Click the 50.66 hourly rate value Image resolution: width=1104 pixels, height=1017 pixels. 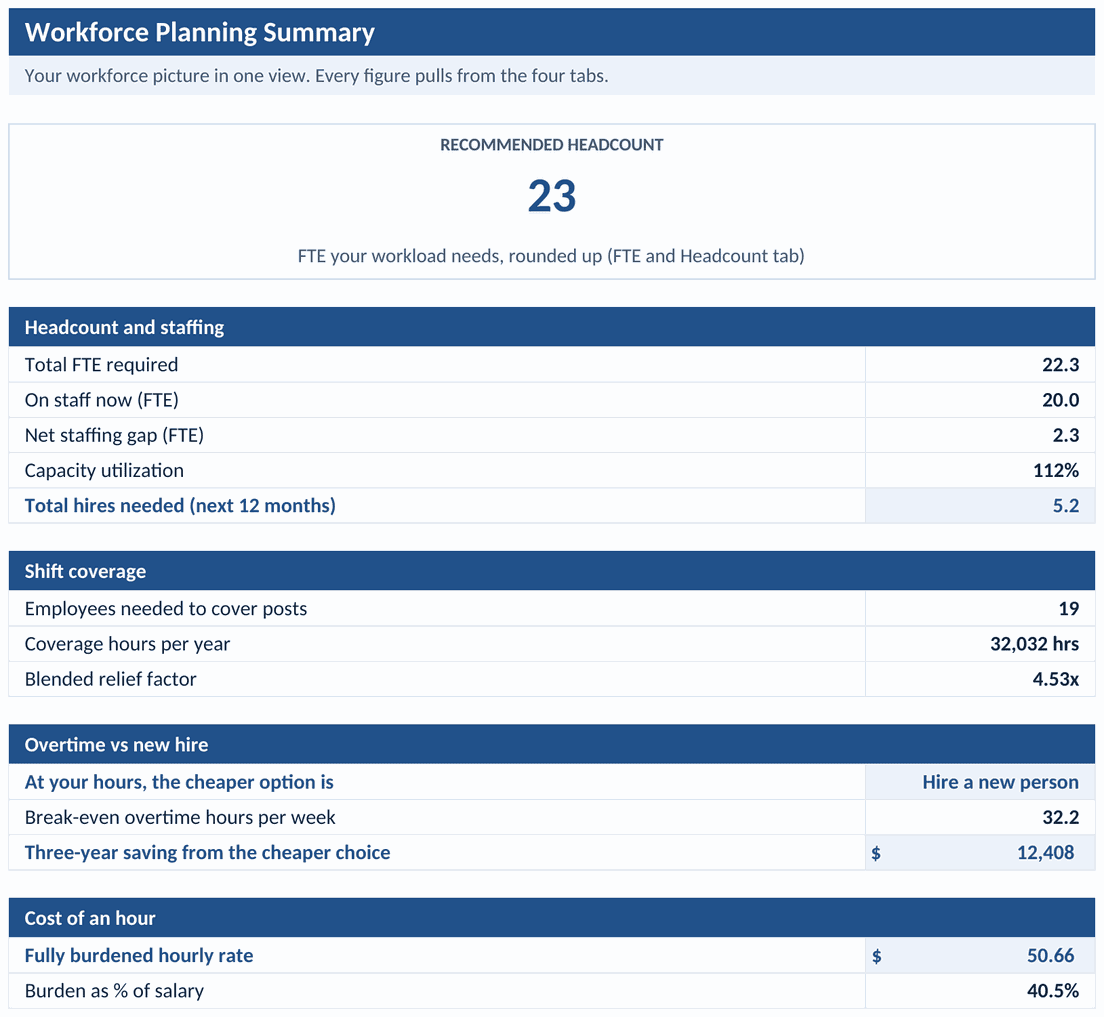[x=1050, y=955]
